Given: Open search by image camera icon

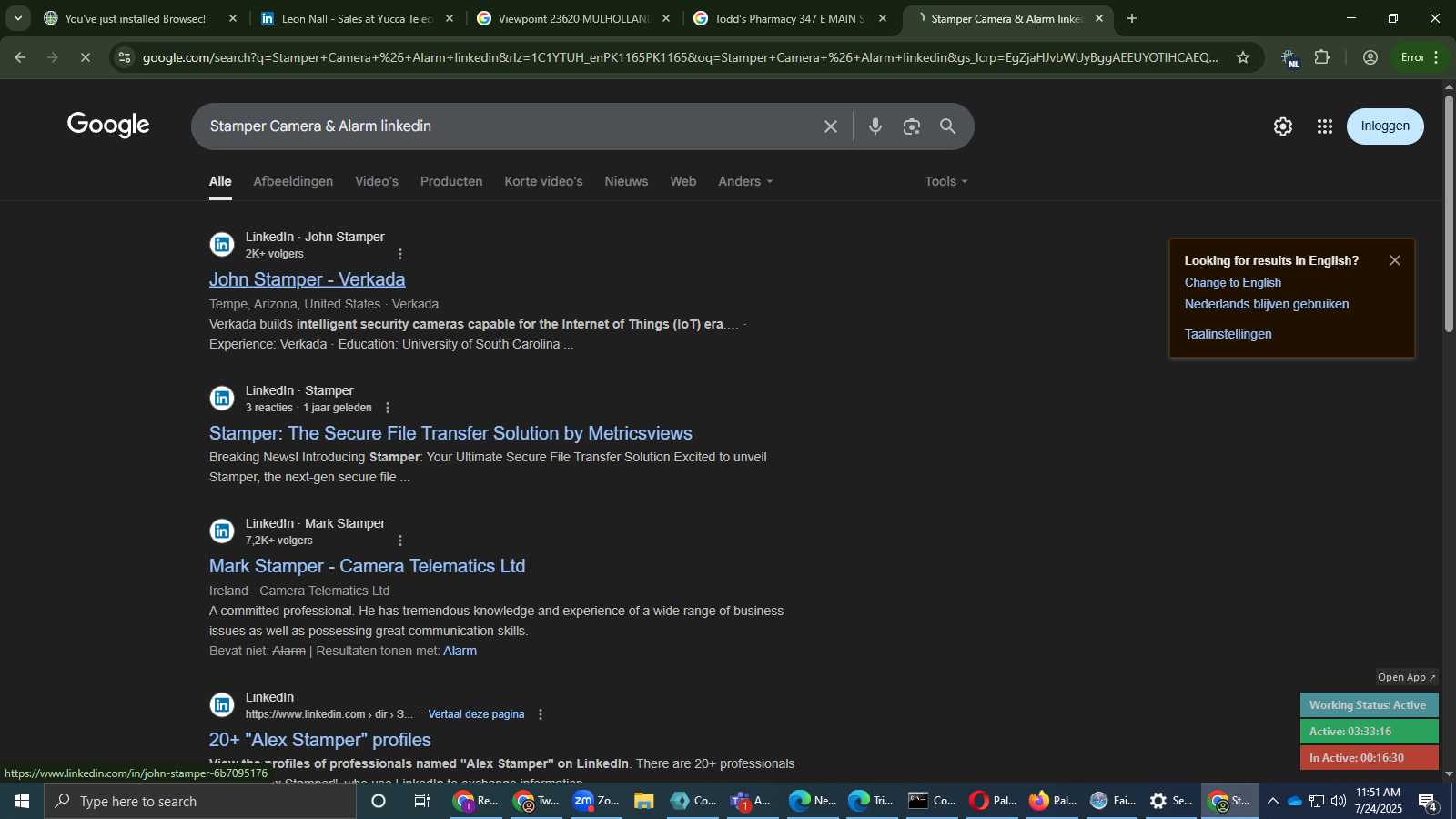Looking at the screenshot, I should pyautogui.click(x=911, y=126).
